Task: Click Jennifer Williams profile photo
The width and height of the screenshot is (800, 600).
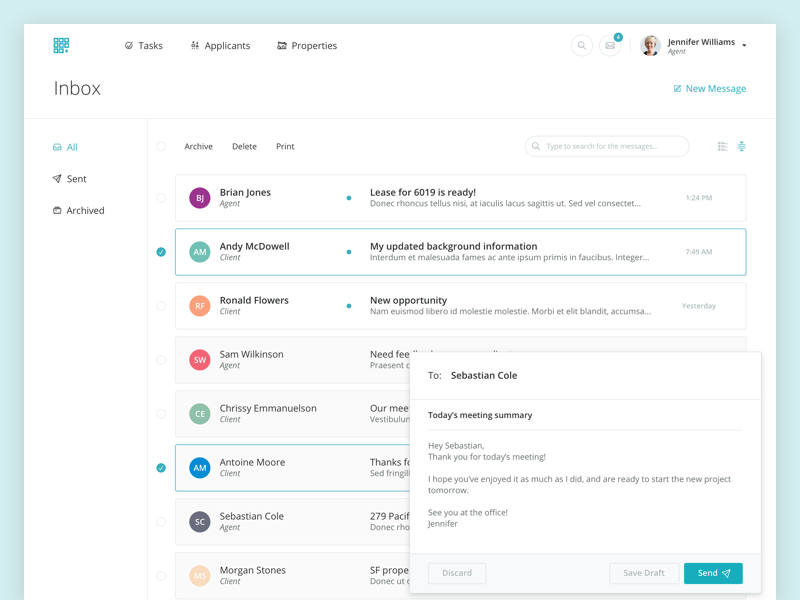Action: click(650, 46)
